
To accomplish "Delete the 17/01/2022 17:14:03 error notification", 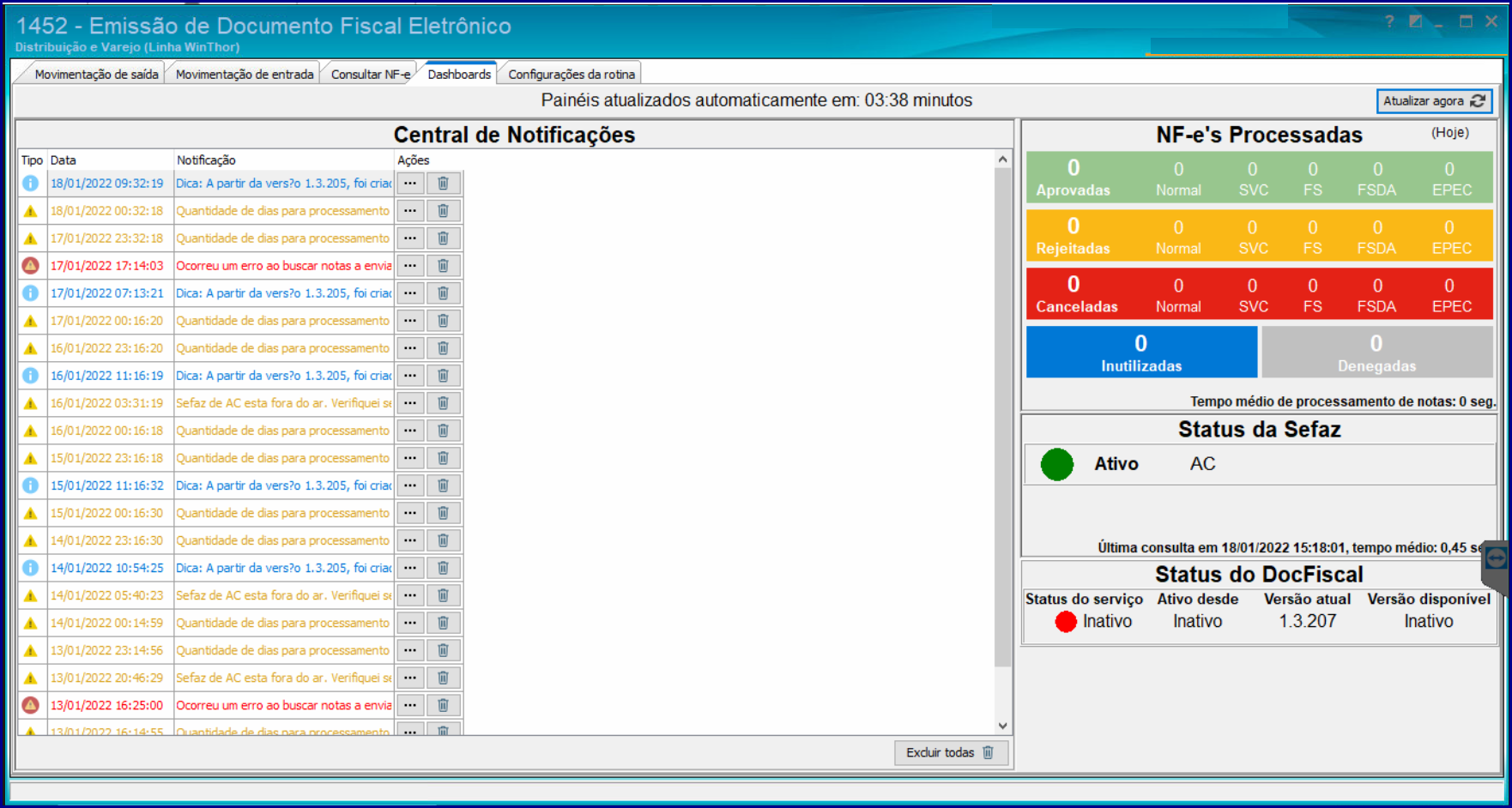I will click(x=444, y=266).
